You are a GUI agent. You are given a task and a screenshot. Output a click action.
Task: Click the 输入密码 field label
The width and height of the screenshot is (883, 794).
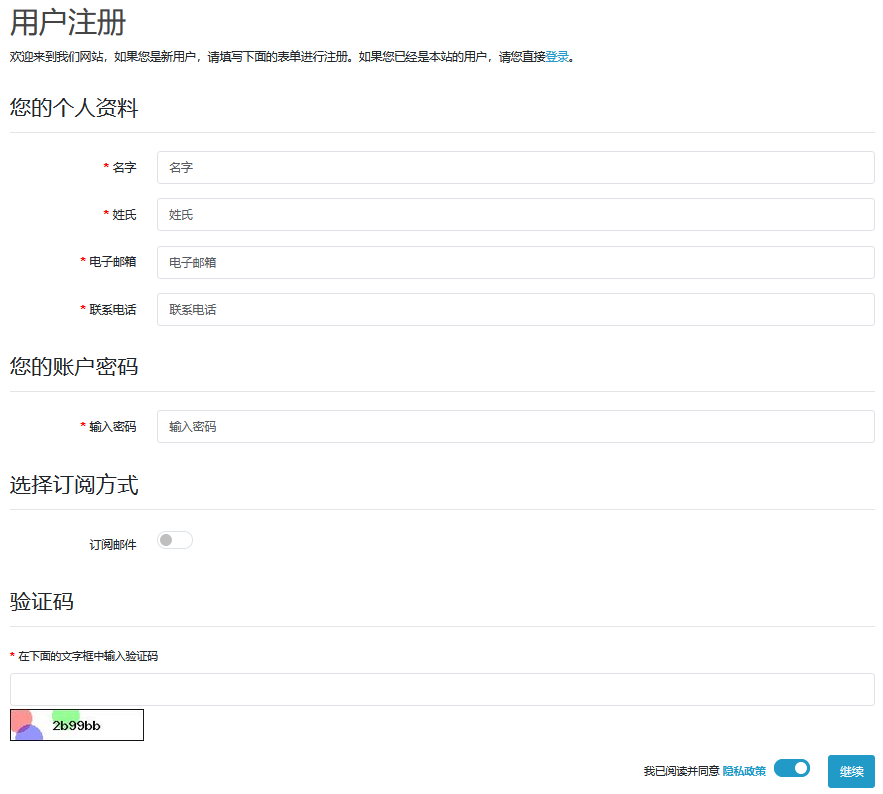(112, 427)
